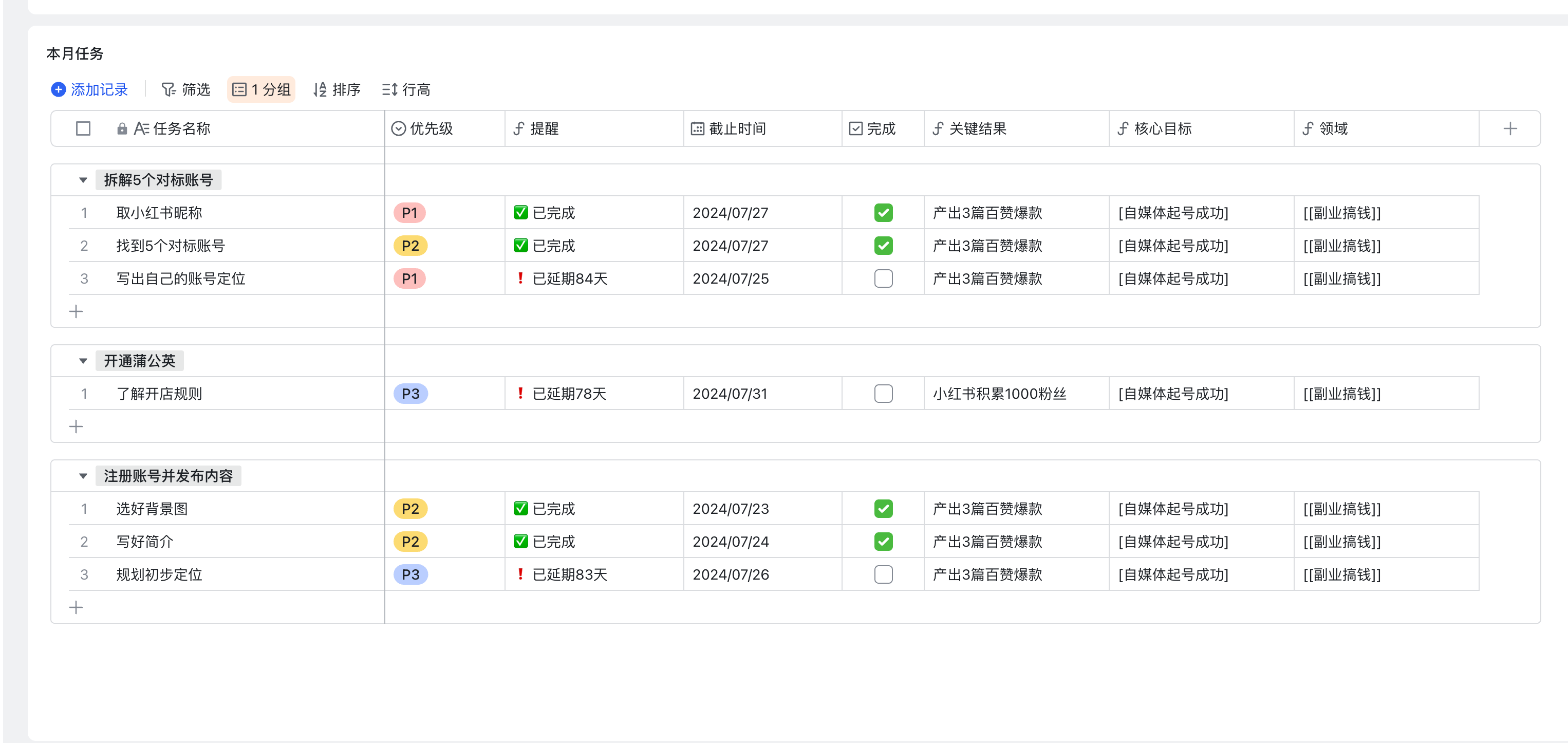Open the 1 分组 grouping menu

coord(262,89)
